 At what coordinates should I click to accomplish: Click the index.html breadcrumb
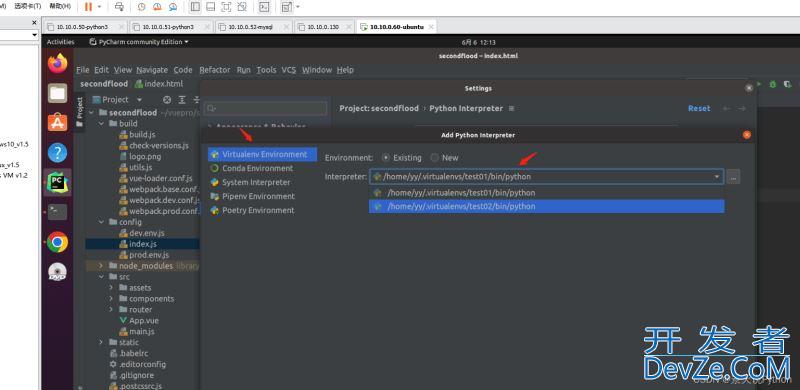[x=159, y=84]
